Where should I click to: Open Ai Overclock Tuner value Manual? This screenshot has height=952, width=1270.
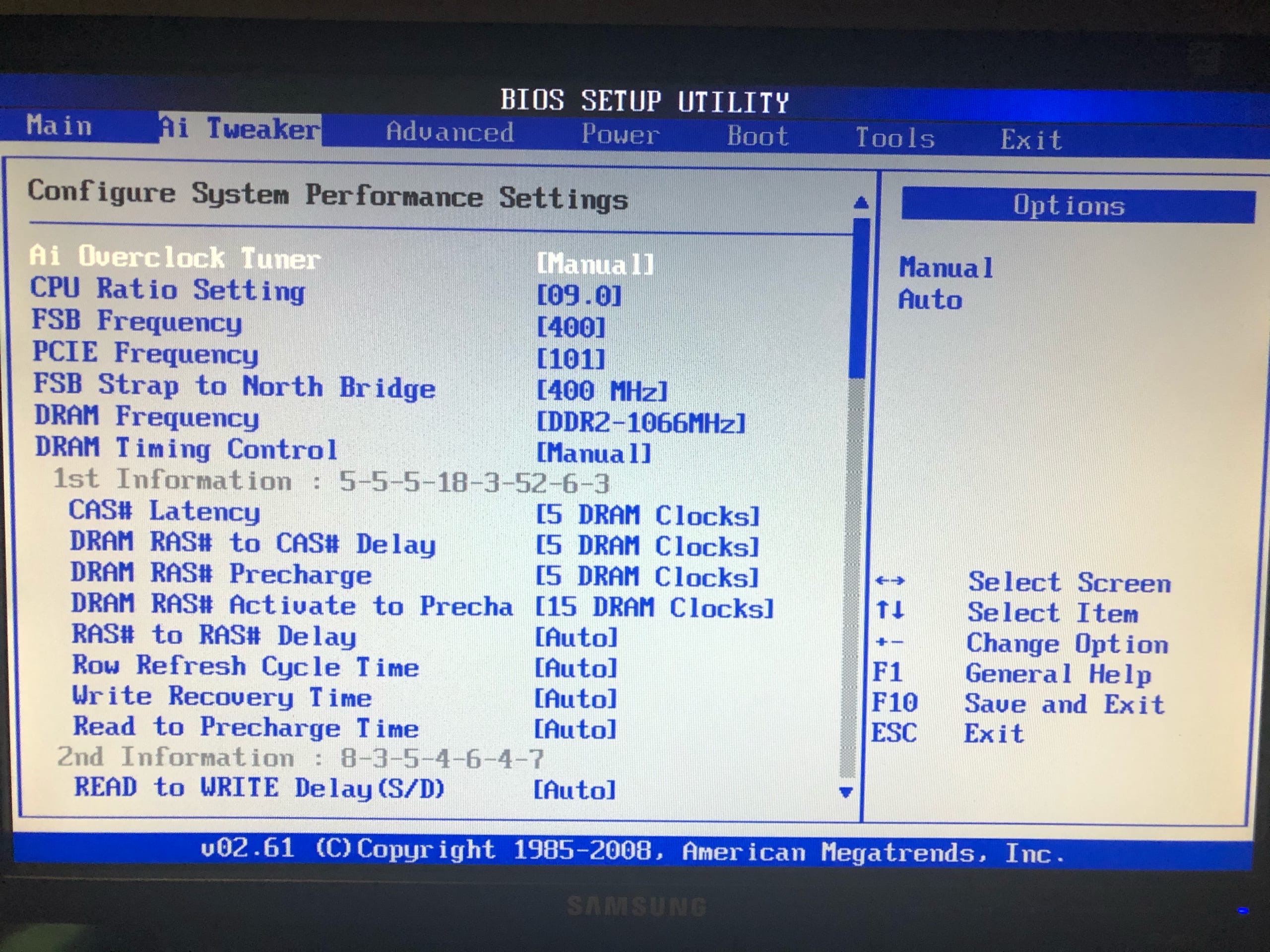[x=595, y=264]
